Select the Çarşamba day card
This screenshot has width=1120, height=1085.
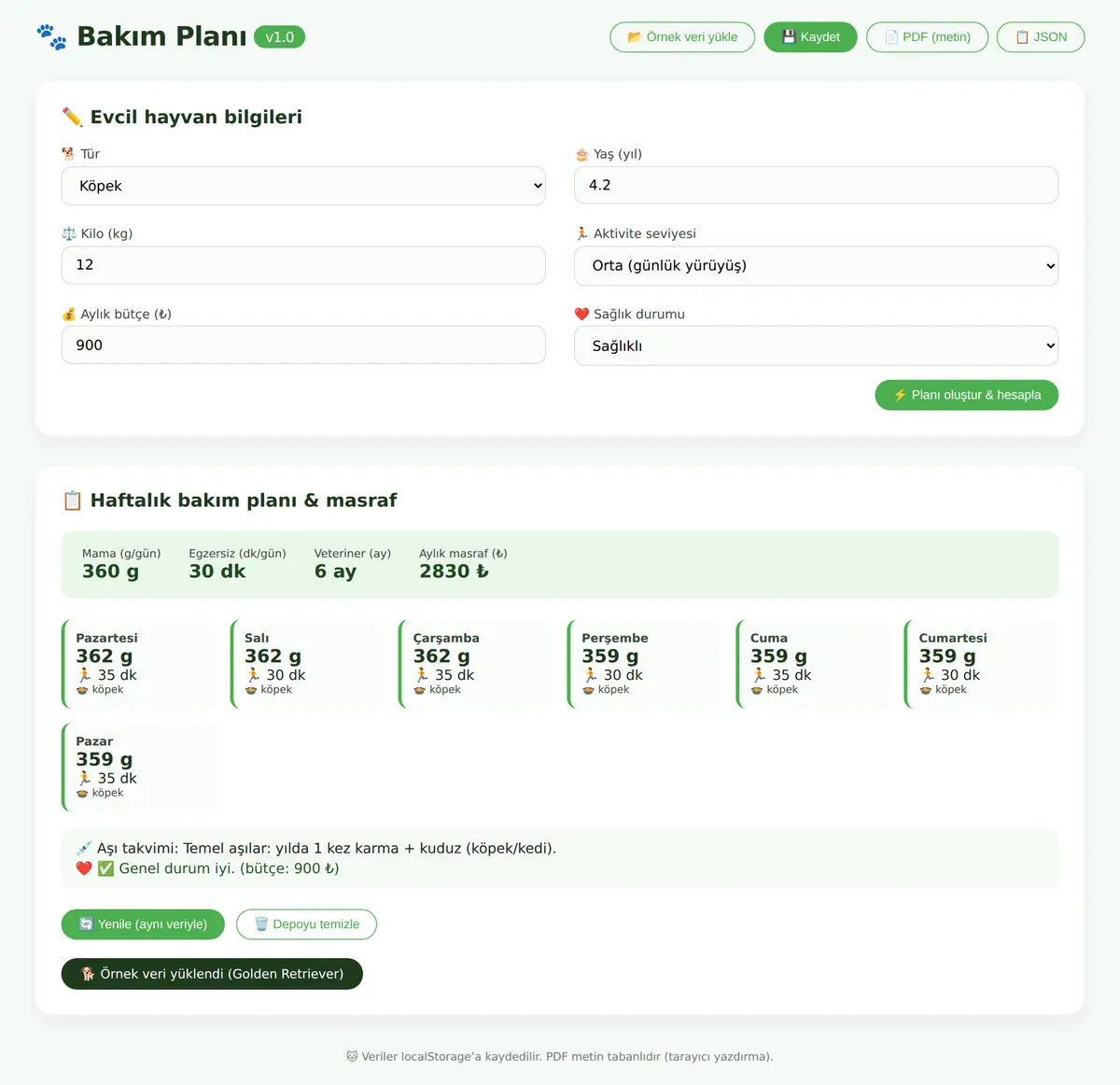pyautogui.click(x=476, y=664)
